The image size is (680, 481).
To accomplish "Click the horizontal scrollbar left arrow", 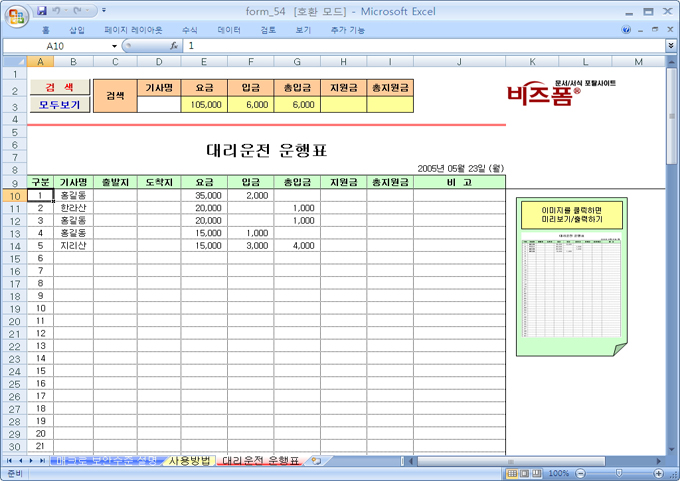I will point(411,461).
